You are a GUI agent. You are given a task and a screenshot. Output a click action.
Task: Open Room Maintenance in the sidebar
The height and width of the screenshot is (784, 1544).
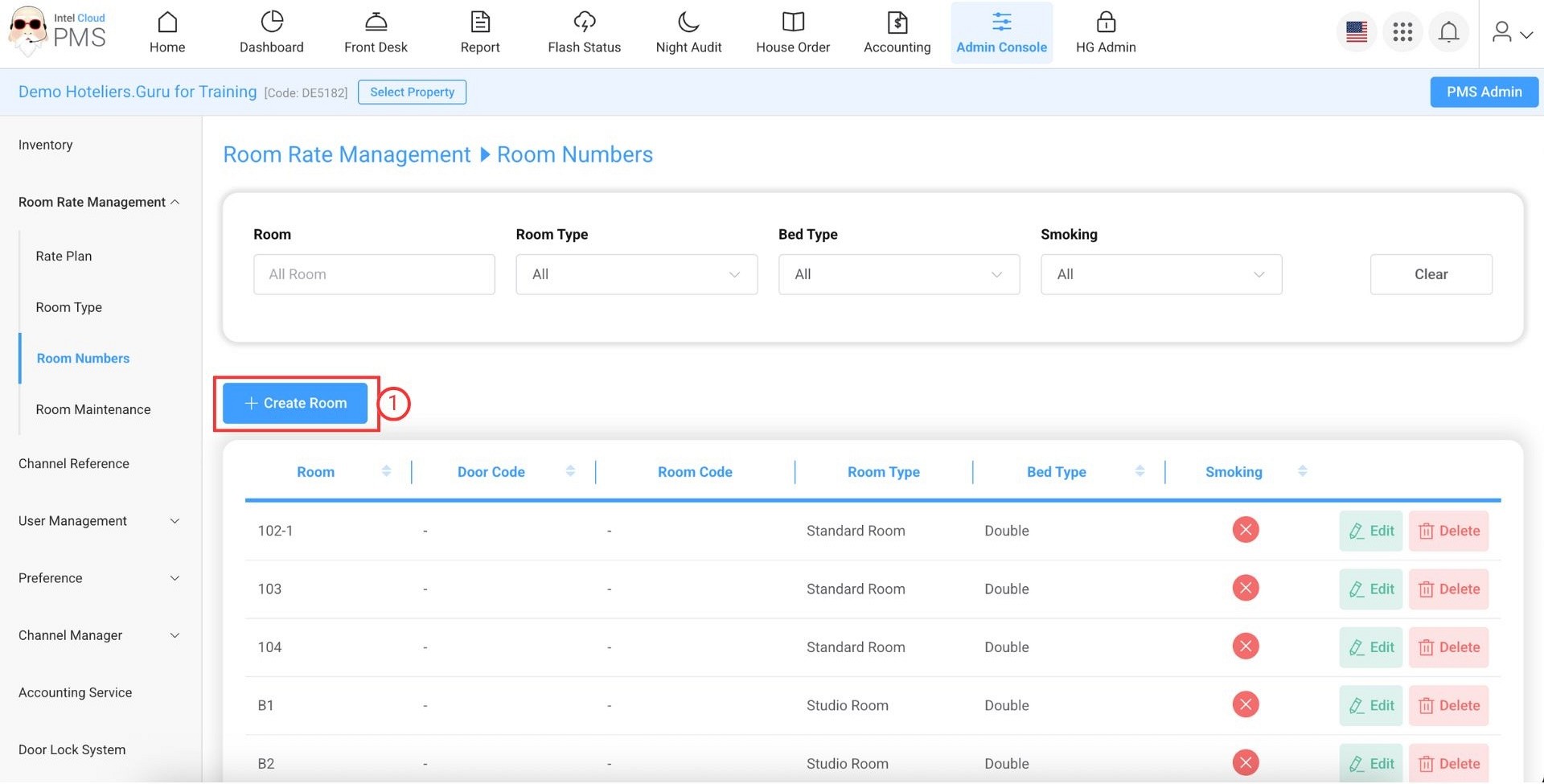(93, 410)
